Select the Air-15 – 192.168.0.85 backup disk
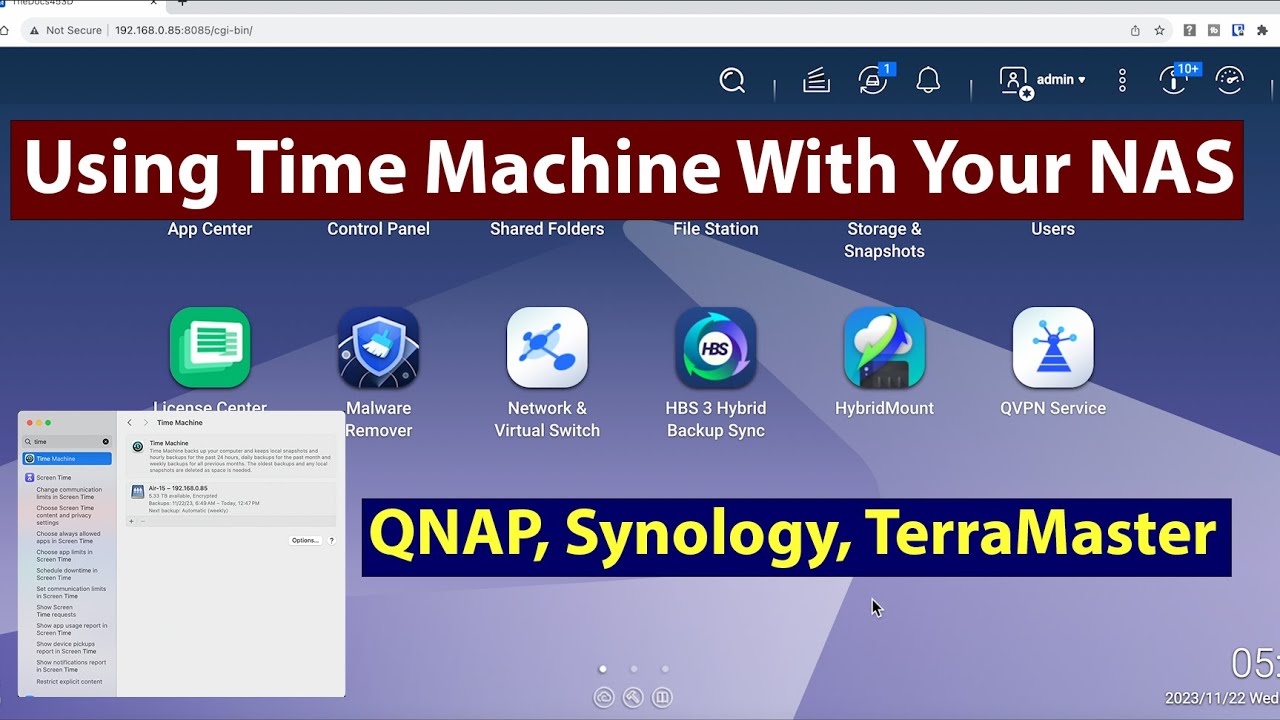1280x720 pixels. 231,499
